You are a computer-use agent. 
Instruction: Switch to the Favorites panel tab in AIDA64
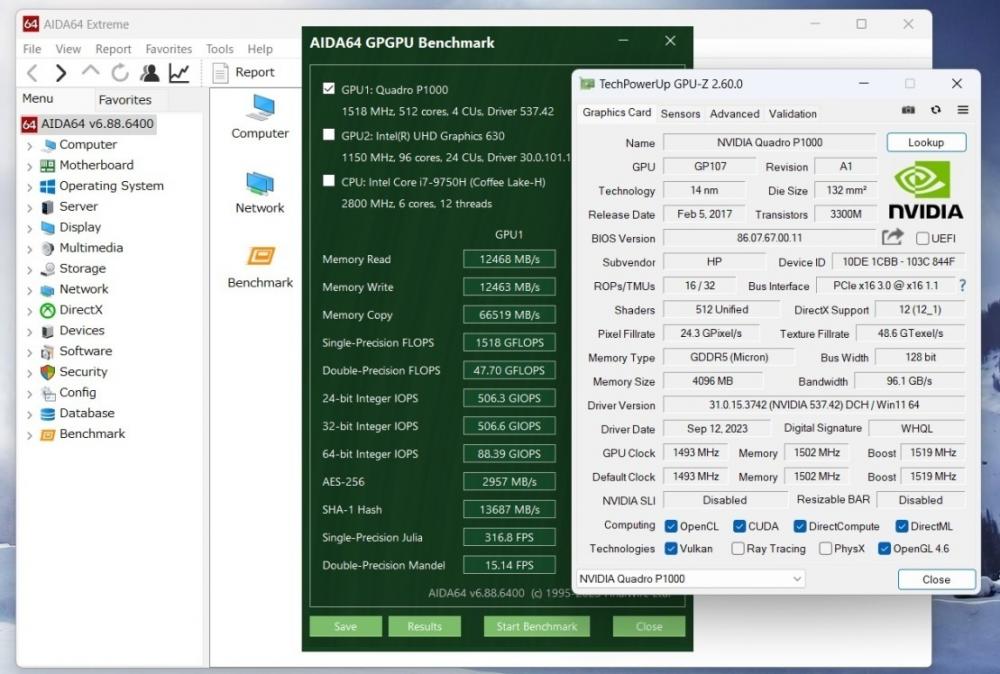(125, 99)
